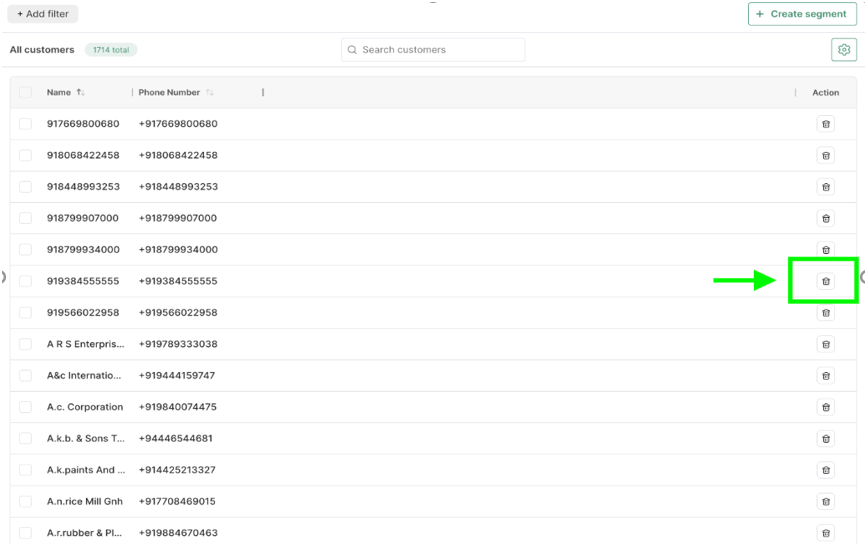
Task: Delete customer 917669800680 via trash icon
Action: (825, 124)
